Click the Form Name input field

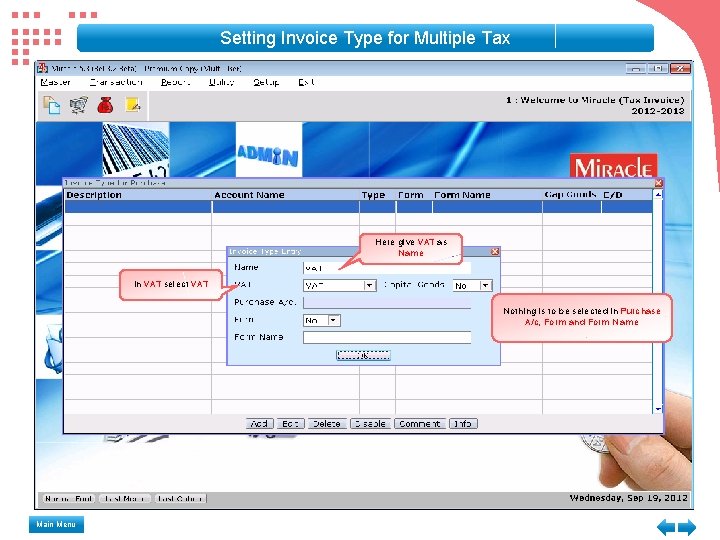387,338
